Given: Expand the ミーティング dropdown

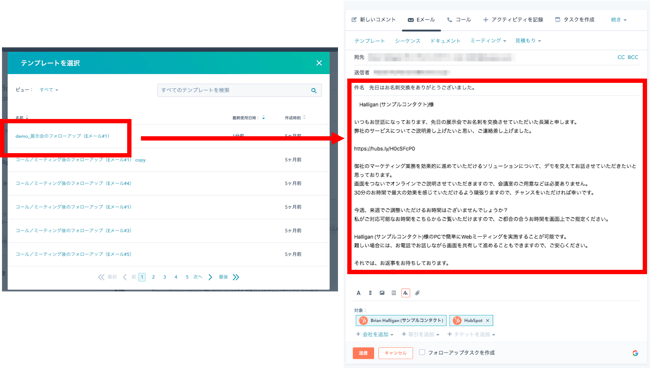Looking at the screenshot, I should click(x=488, y=41).
